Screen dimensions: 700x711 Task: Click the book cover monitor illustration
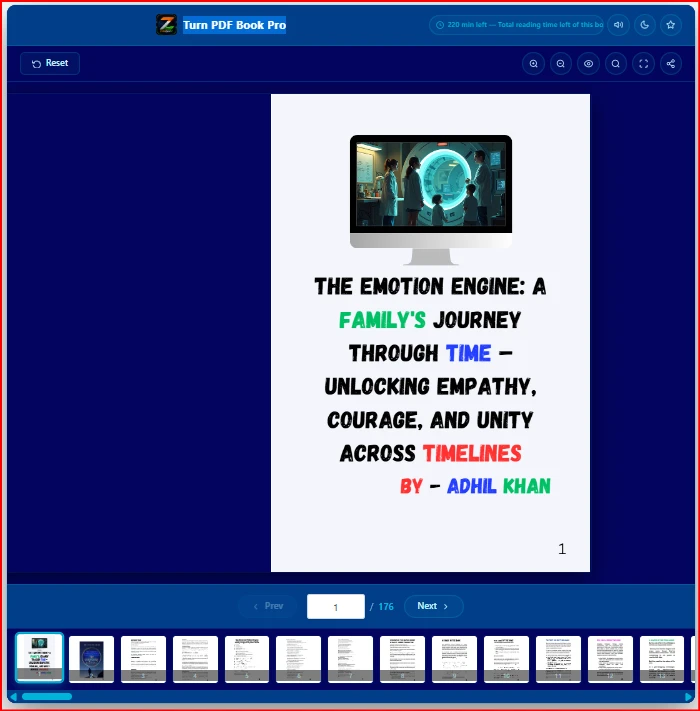[x=431, y=200]
